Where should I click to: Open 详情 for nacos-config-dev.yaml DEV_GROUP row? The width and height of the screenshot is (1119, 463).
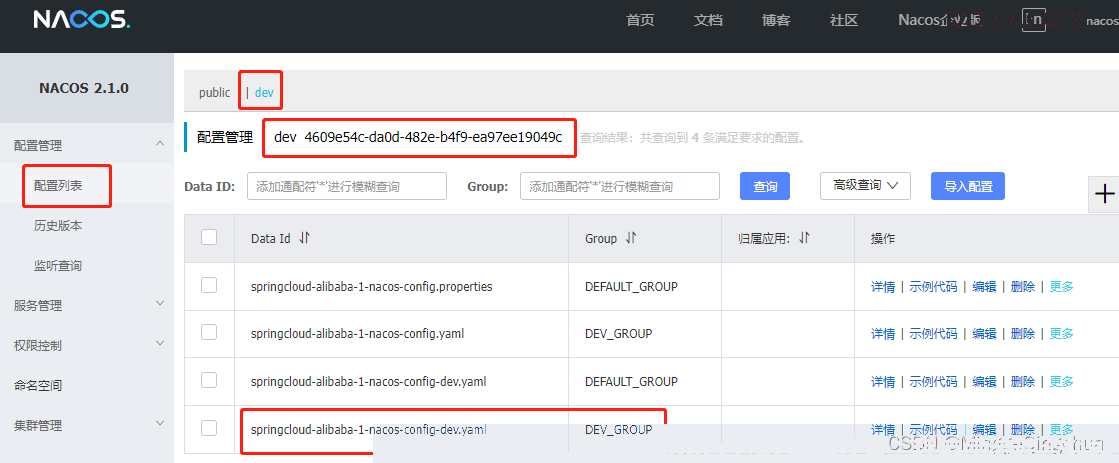coord(883,429)
